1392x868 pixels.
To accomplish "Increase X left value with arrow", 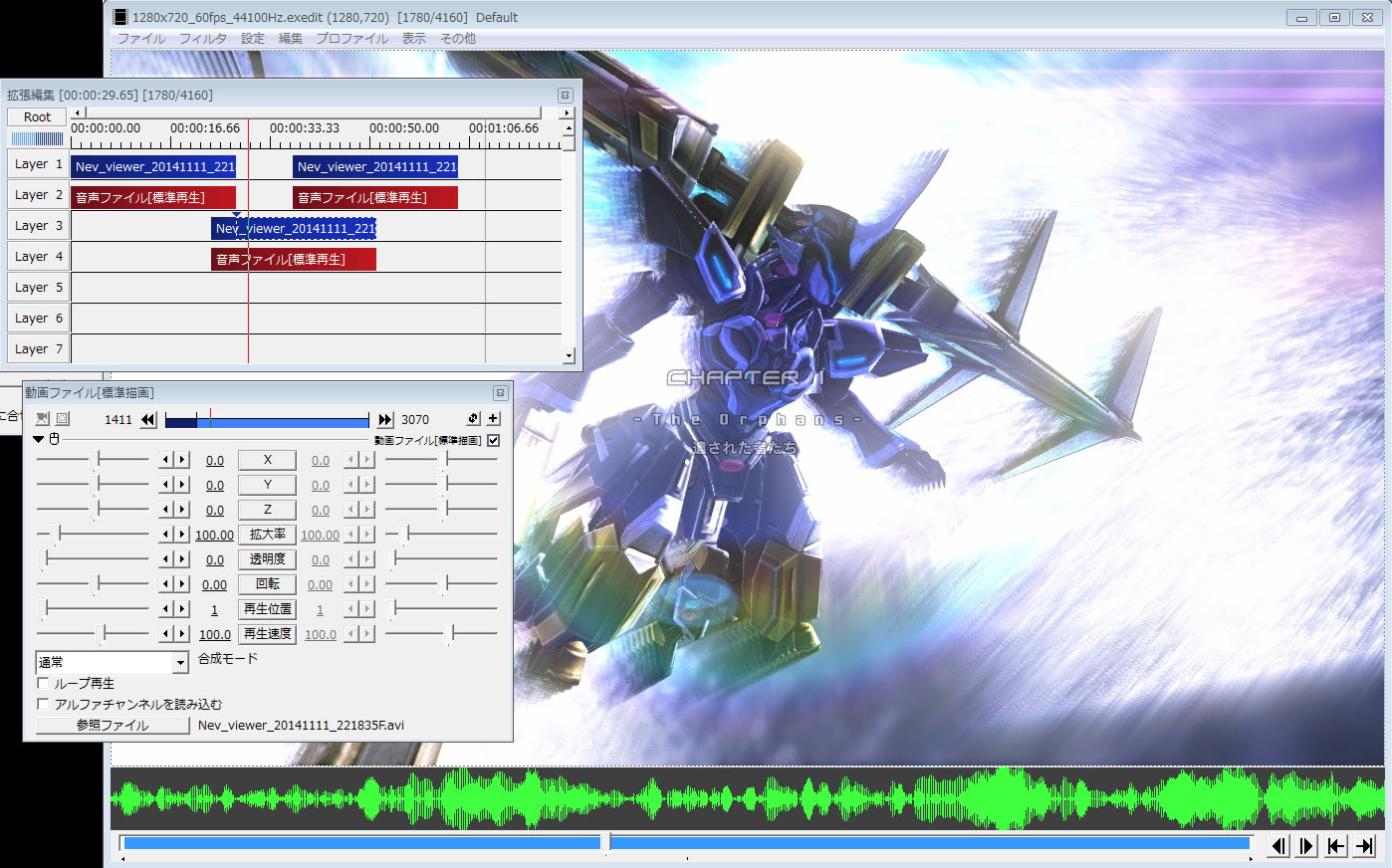I will [181, 460].
